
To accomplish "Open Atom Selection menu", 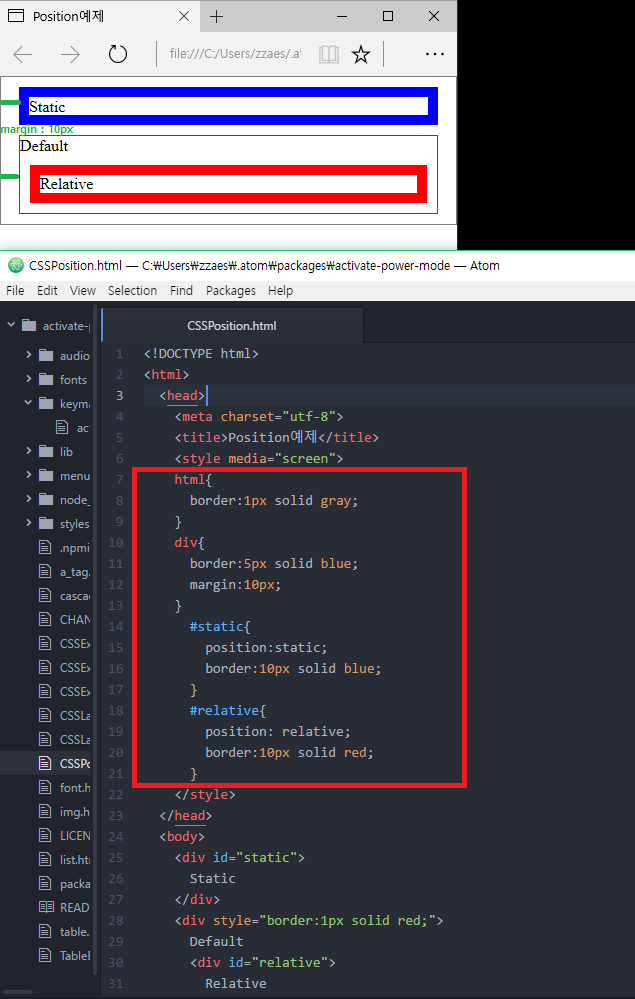I will (132, 291).
